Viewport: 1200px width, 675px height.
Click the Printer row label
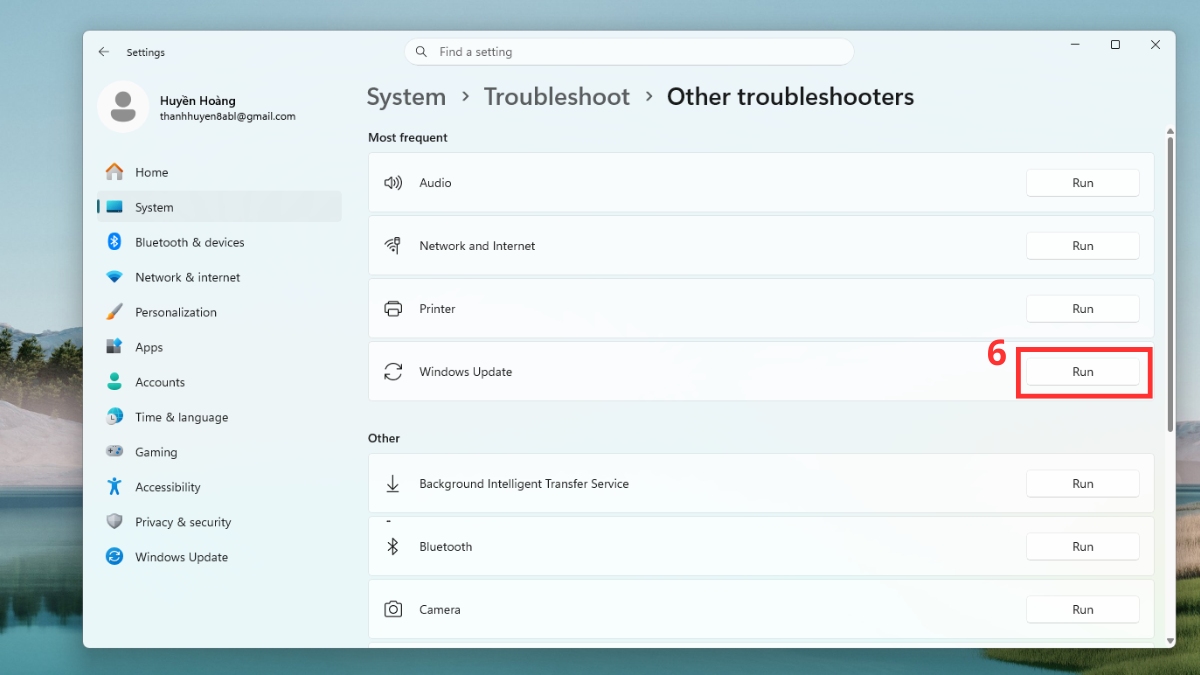[x=437, y=309]
